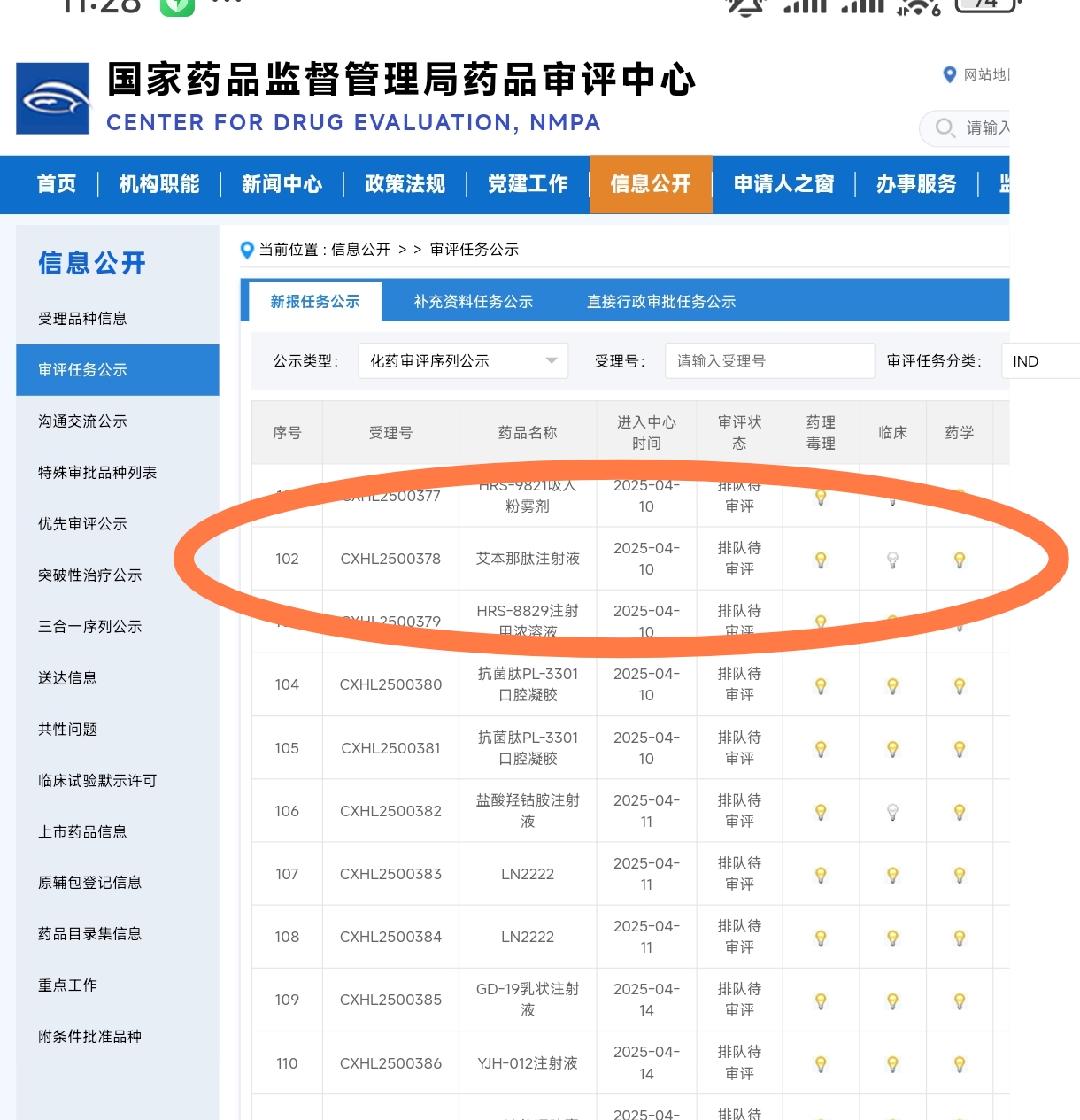Screen dimensions: 1080x1120
Task: Click pharmacy bulb icon for CXHL2500380
Action: click(x=960, y=685)
